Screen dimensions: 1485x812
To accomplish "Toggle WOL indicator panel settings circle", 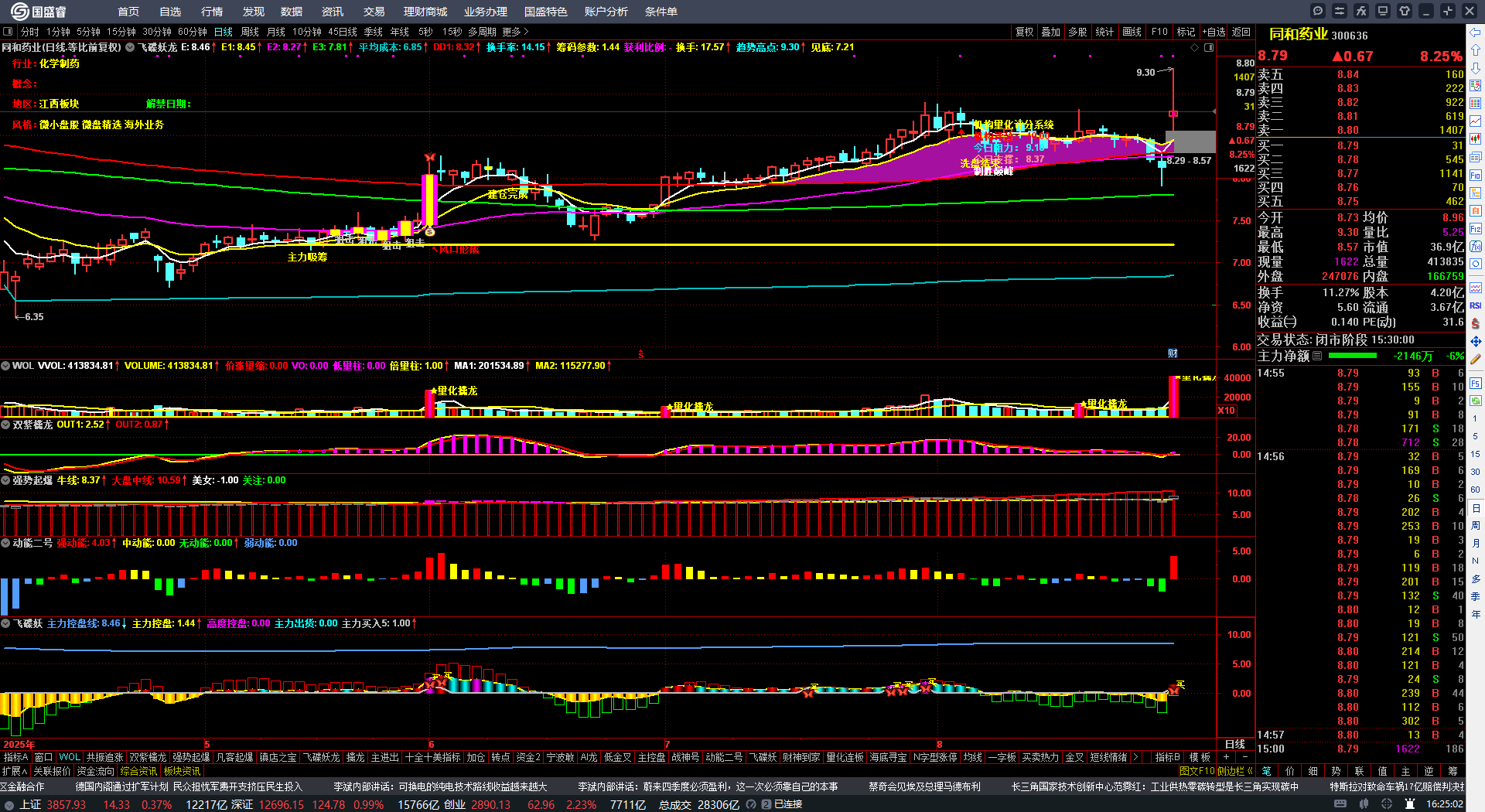I will pyautogui.click(x=5, y=366).
